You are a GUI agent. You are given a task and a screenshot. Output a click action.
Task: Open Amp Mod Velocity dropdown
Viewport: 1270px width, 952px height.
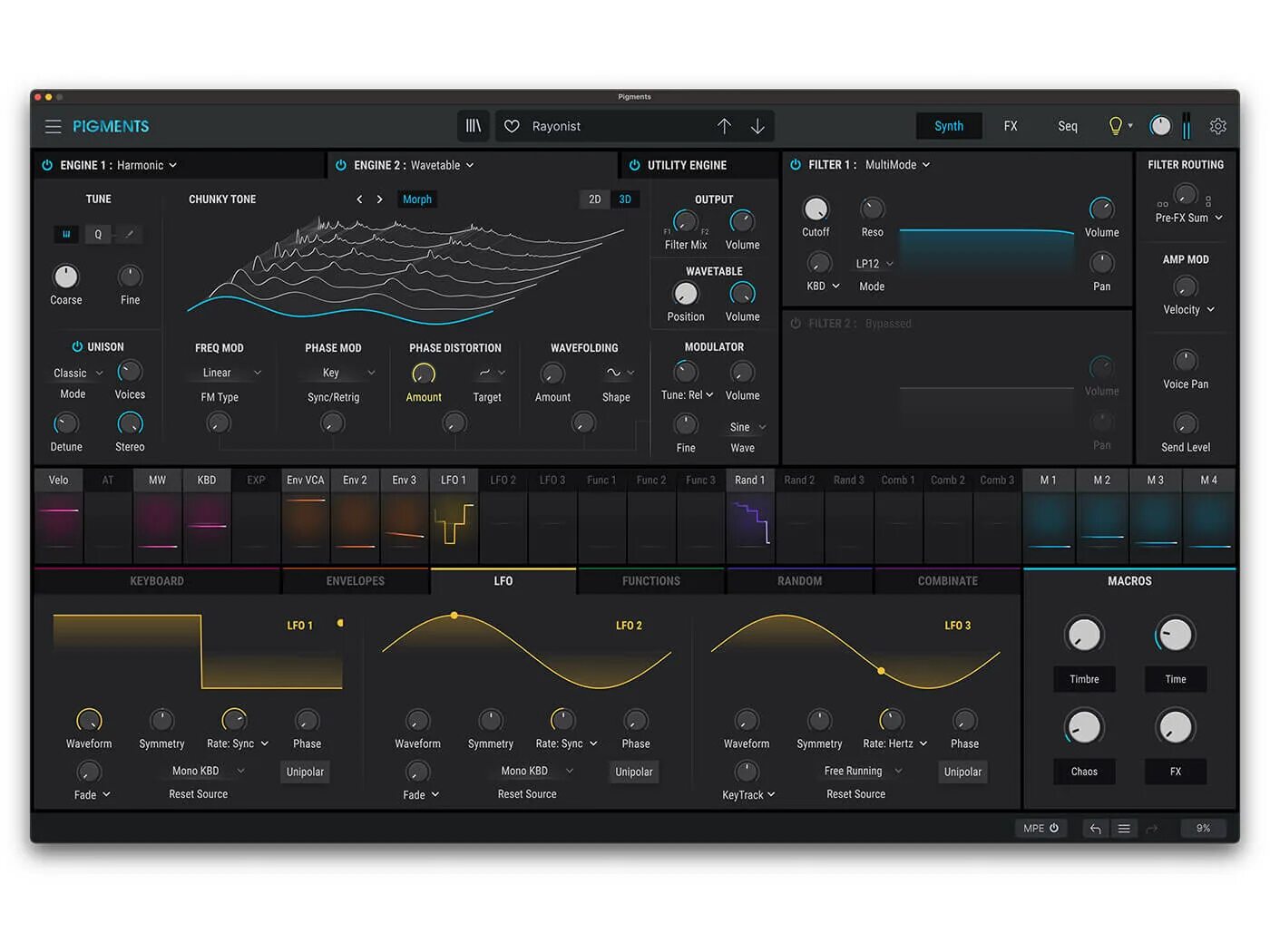coord(1188,309)
